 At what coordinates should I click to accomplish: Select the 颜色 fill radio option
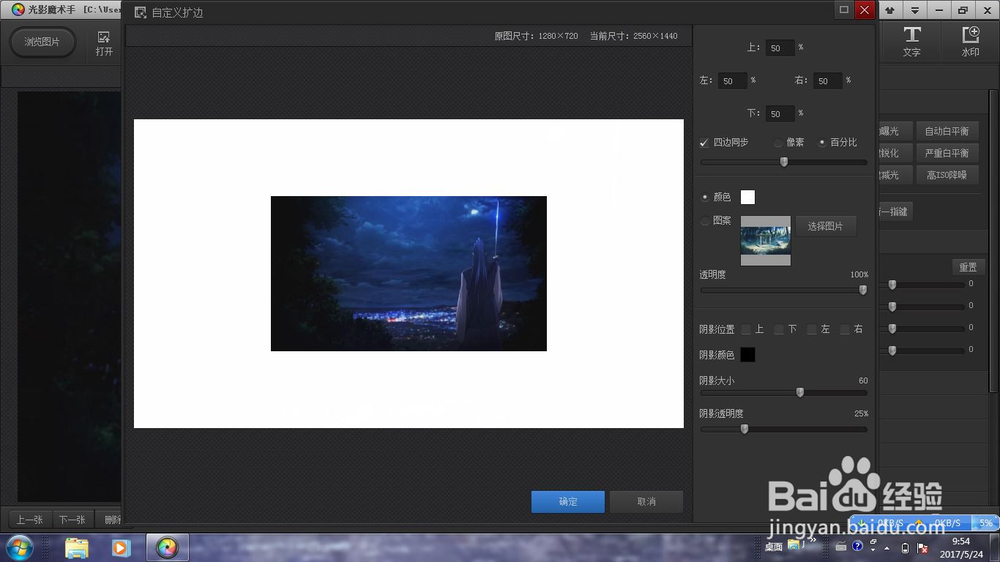(x=705, y=197)
